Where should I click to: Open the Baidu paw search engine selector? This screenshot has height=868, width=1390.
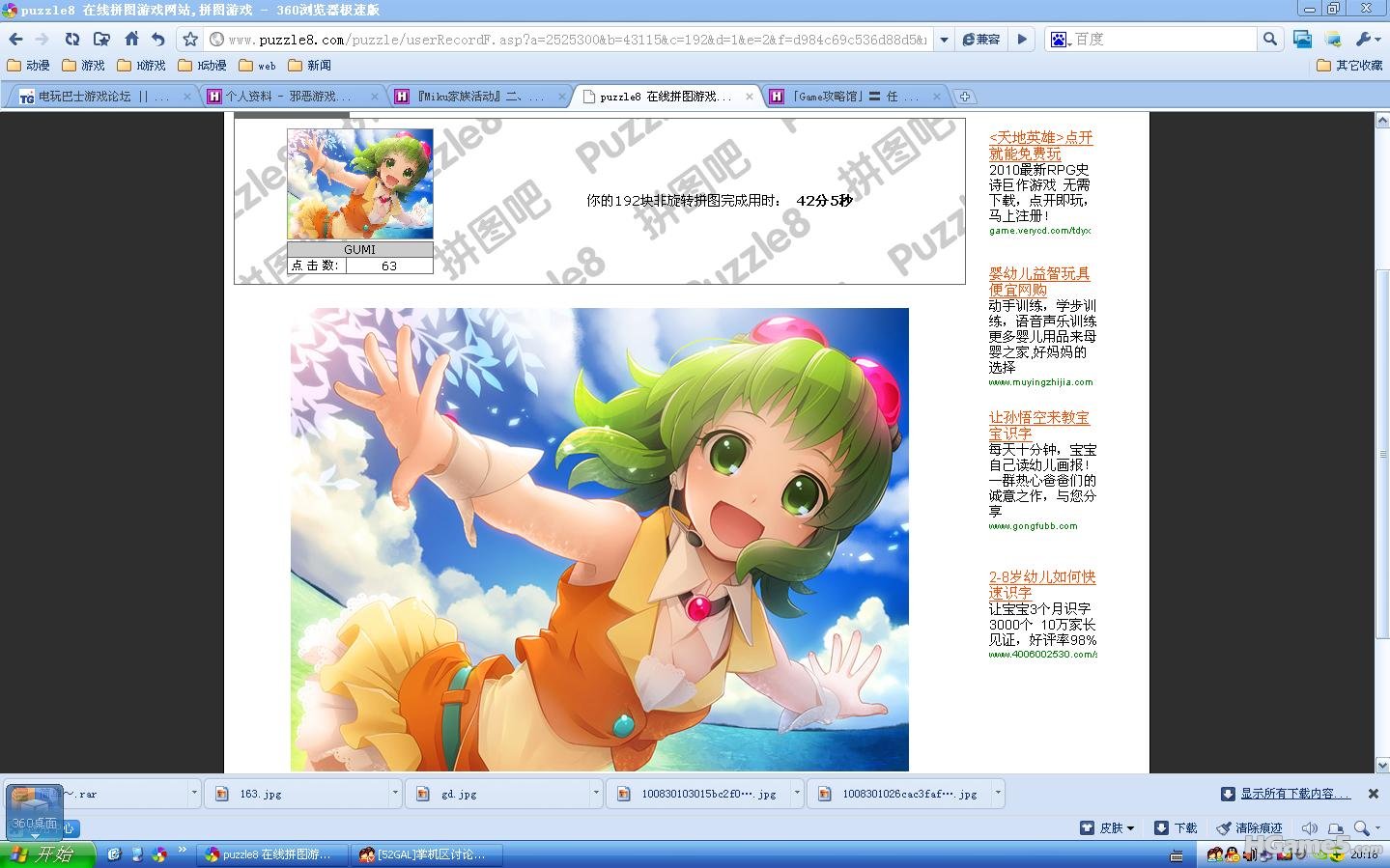[1060, 40]
